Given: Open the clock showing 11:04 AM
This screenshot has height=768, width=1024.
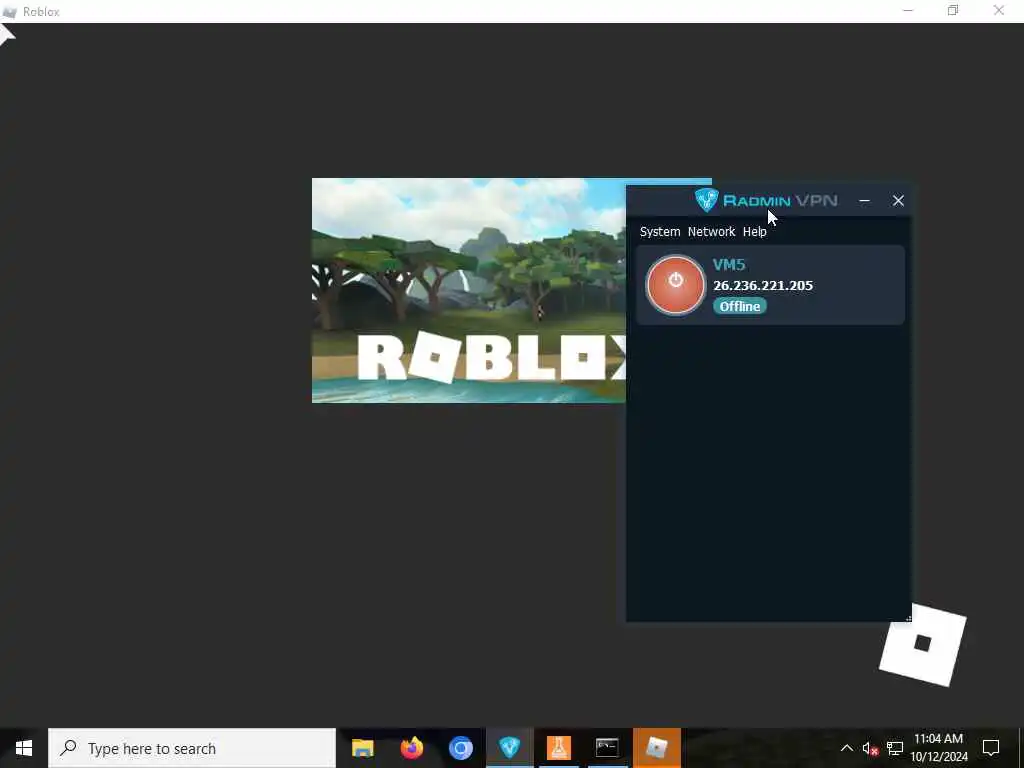Looking at the screenshot, I should [938, 748].
